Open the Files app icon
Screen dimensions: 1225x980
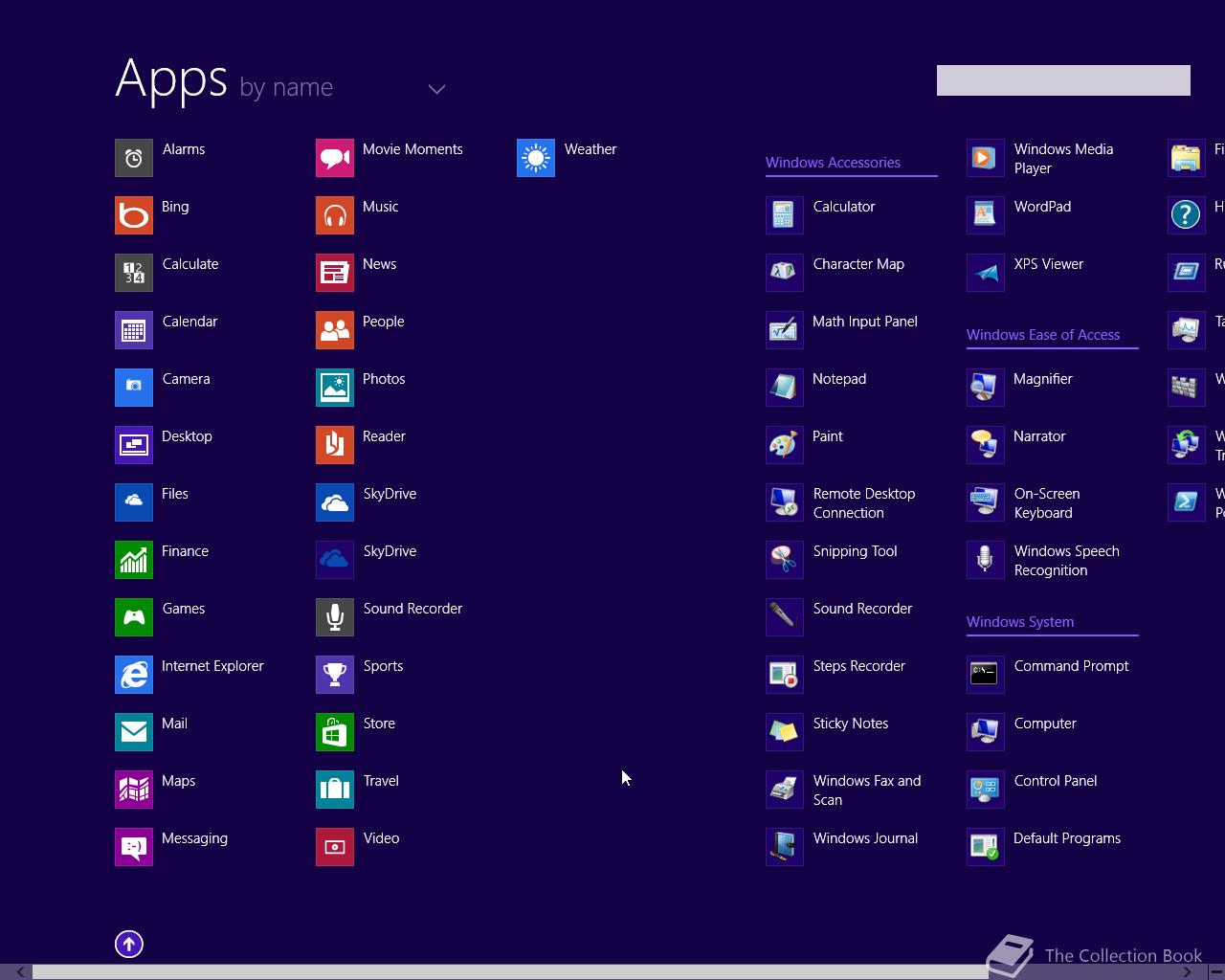[134, 502]
